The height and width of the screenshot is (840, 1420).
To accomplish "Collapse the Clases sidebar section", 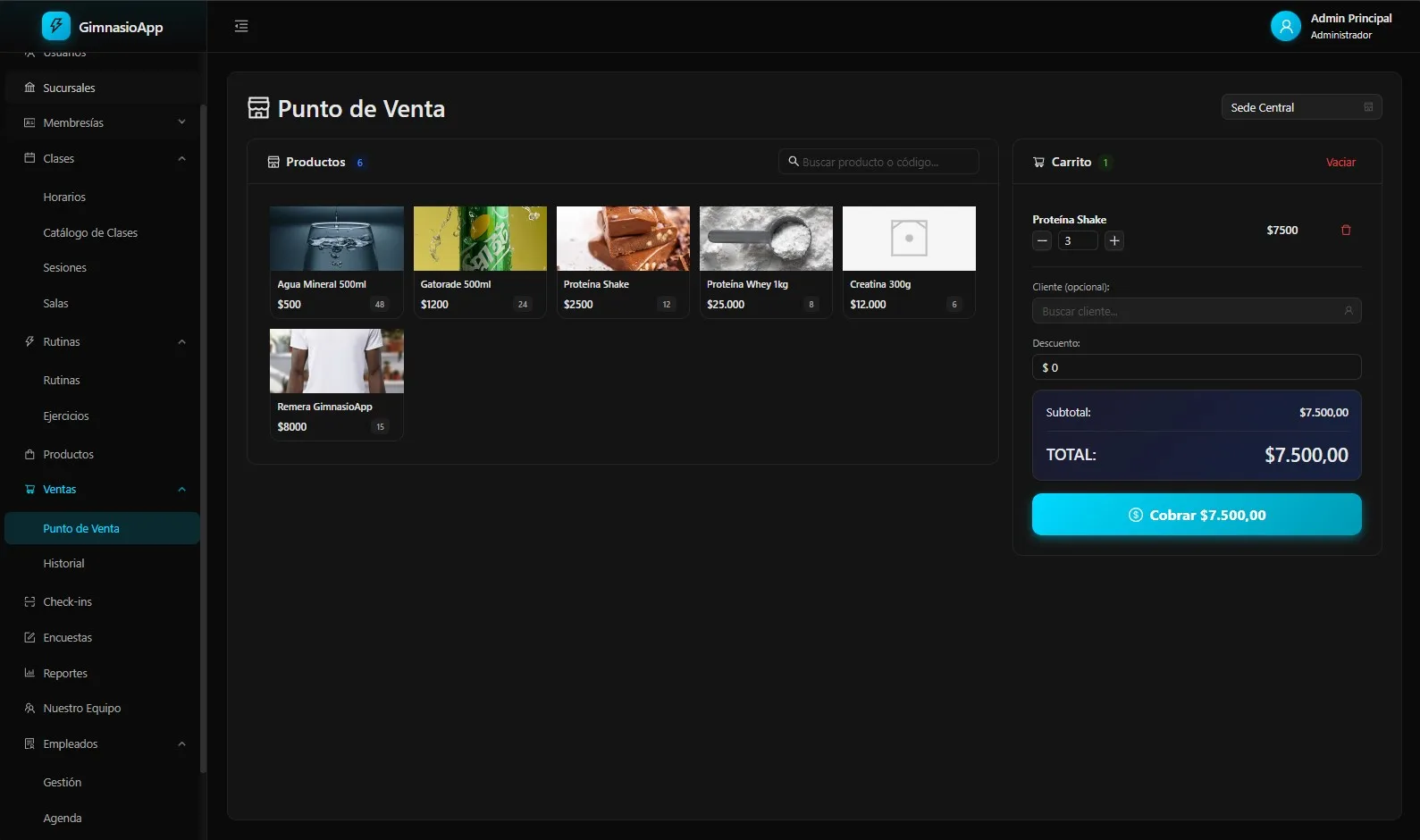I will tap(181, 158).
